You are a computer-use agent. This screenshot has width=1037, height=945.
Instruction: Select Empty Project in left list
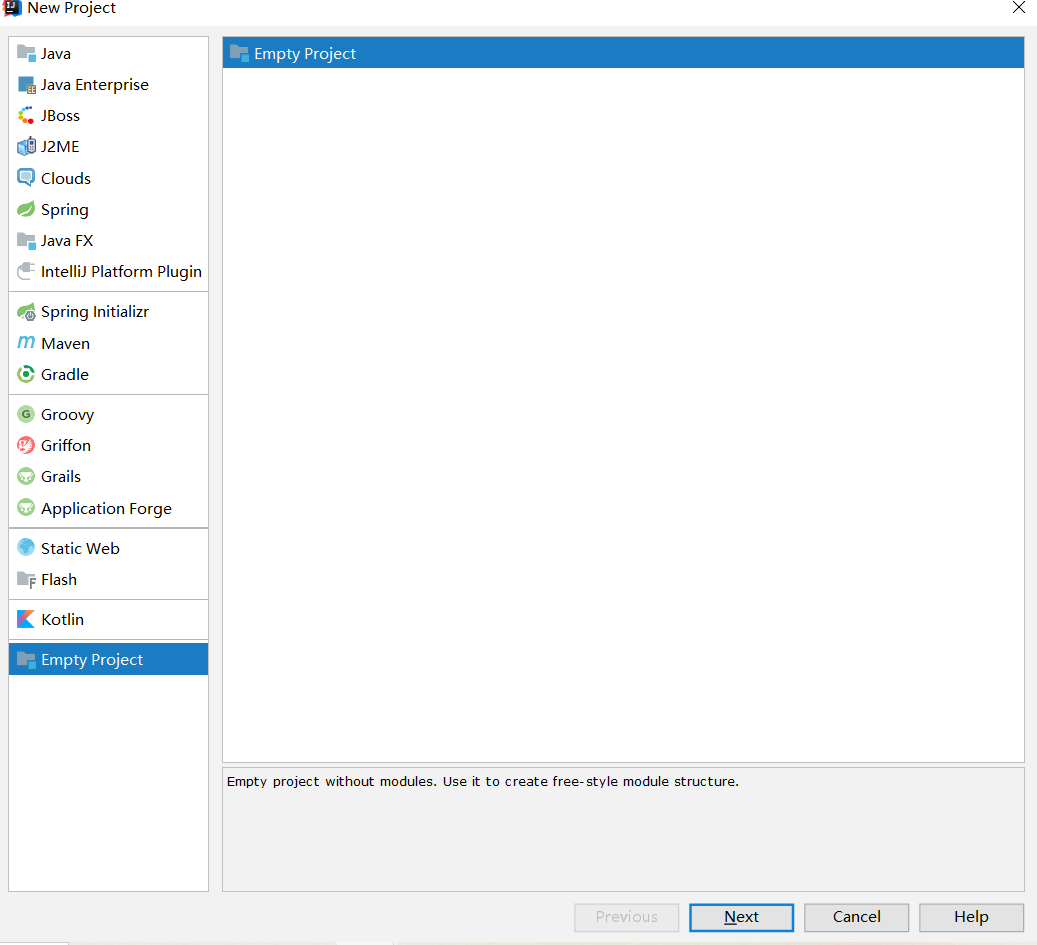click(108, 659)
